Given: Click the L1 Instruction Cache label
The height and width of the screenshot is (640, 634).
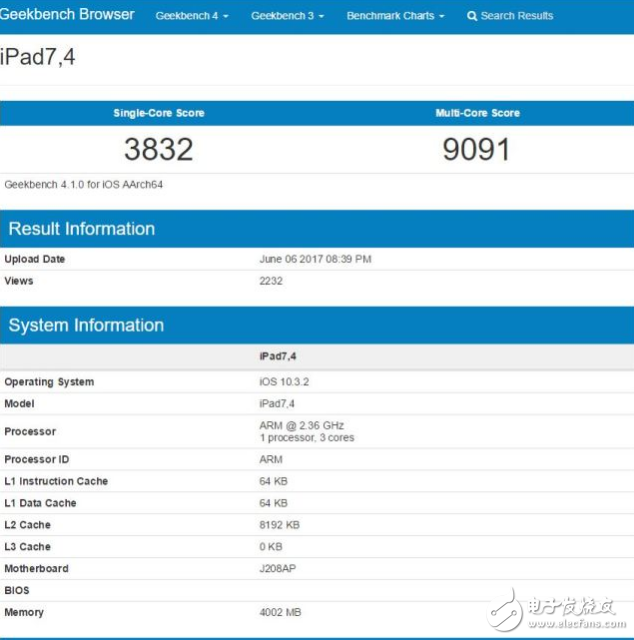Looking at the screenshot, I should (56, 481).
